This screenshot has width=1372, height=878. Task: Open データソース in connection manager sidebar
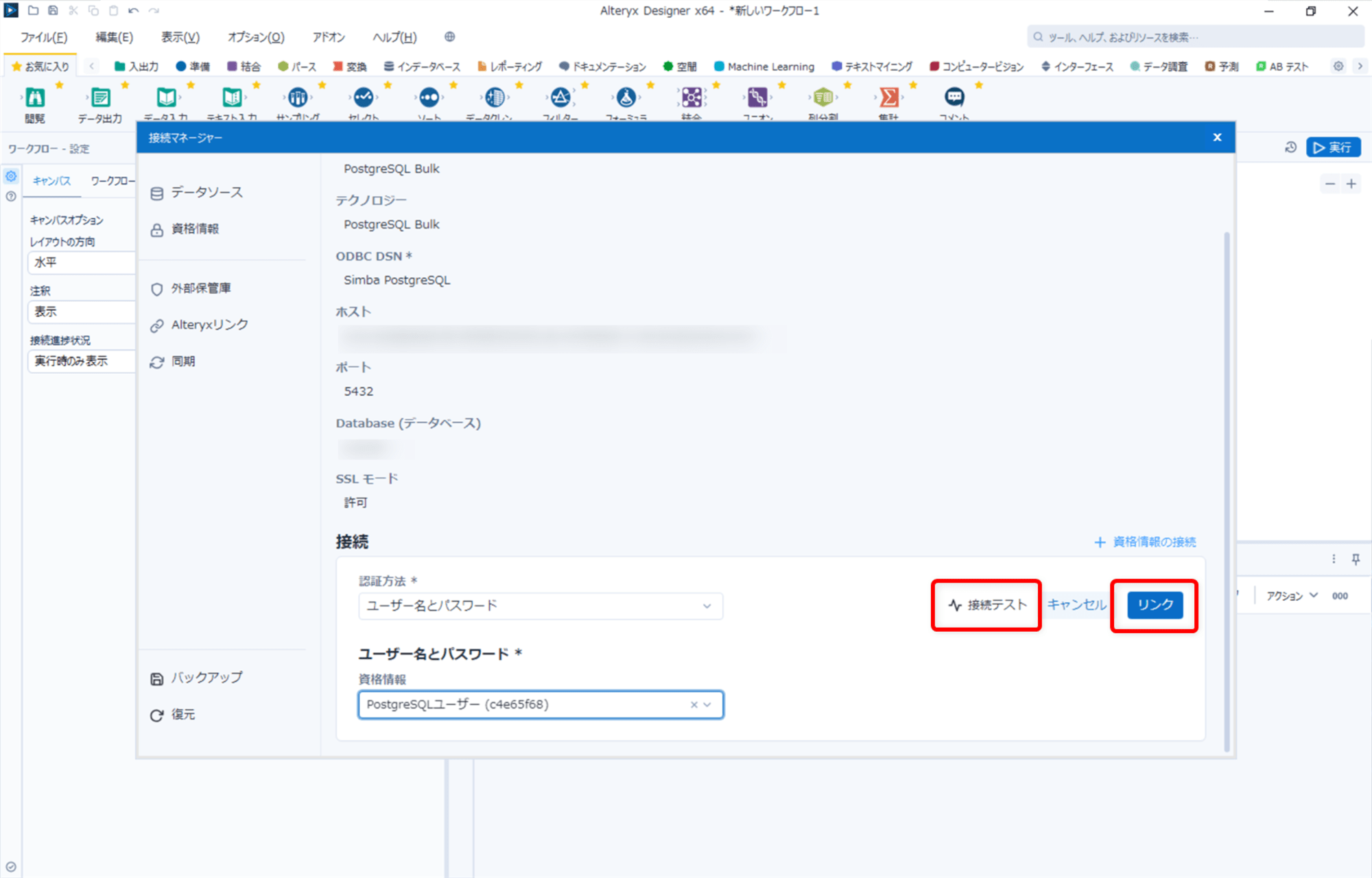coord(197,193)
